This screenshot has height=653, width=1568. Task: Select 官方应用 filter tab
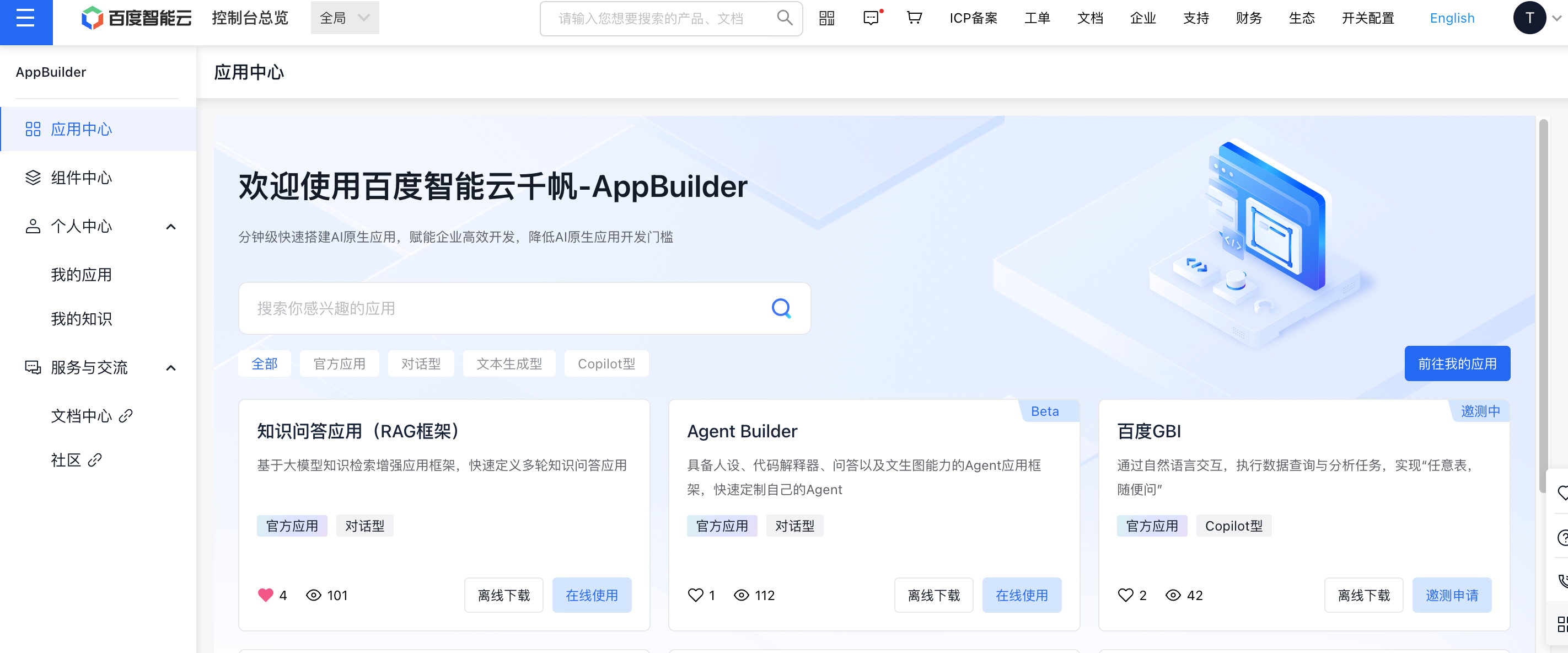pos(339,363)
